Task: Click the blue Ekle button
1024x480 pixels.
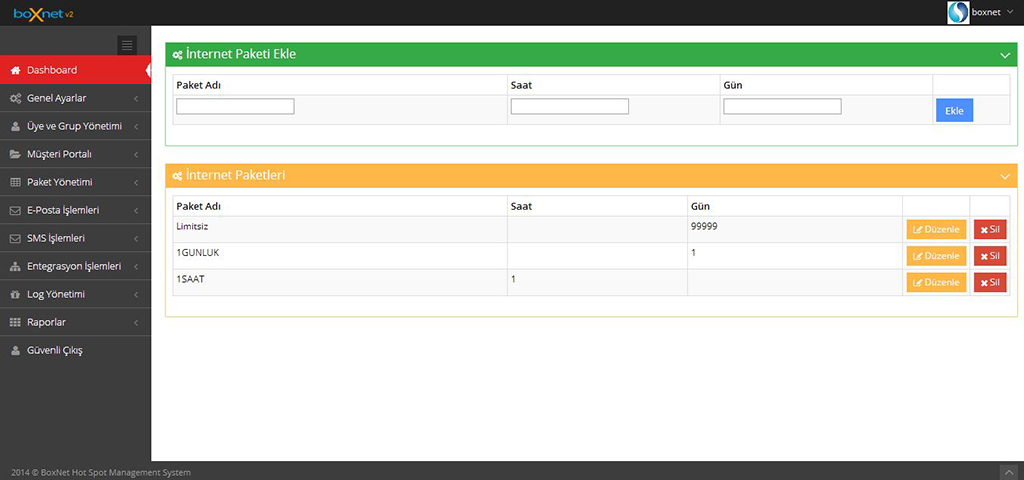Action: [954, 110]
